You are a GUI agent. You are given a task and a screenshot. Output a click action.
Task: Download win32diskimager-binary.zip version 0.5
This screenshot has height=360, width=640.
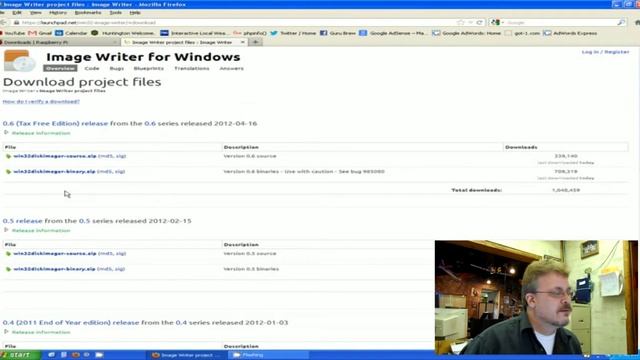54,269
